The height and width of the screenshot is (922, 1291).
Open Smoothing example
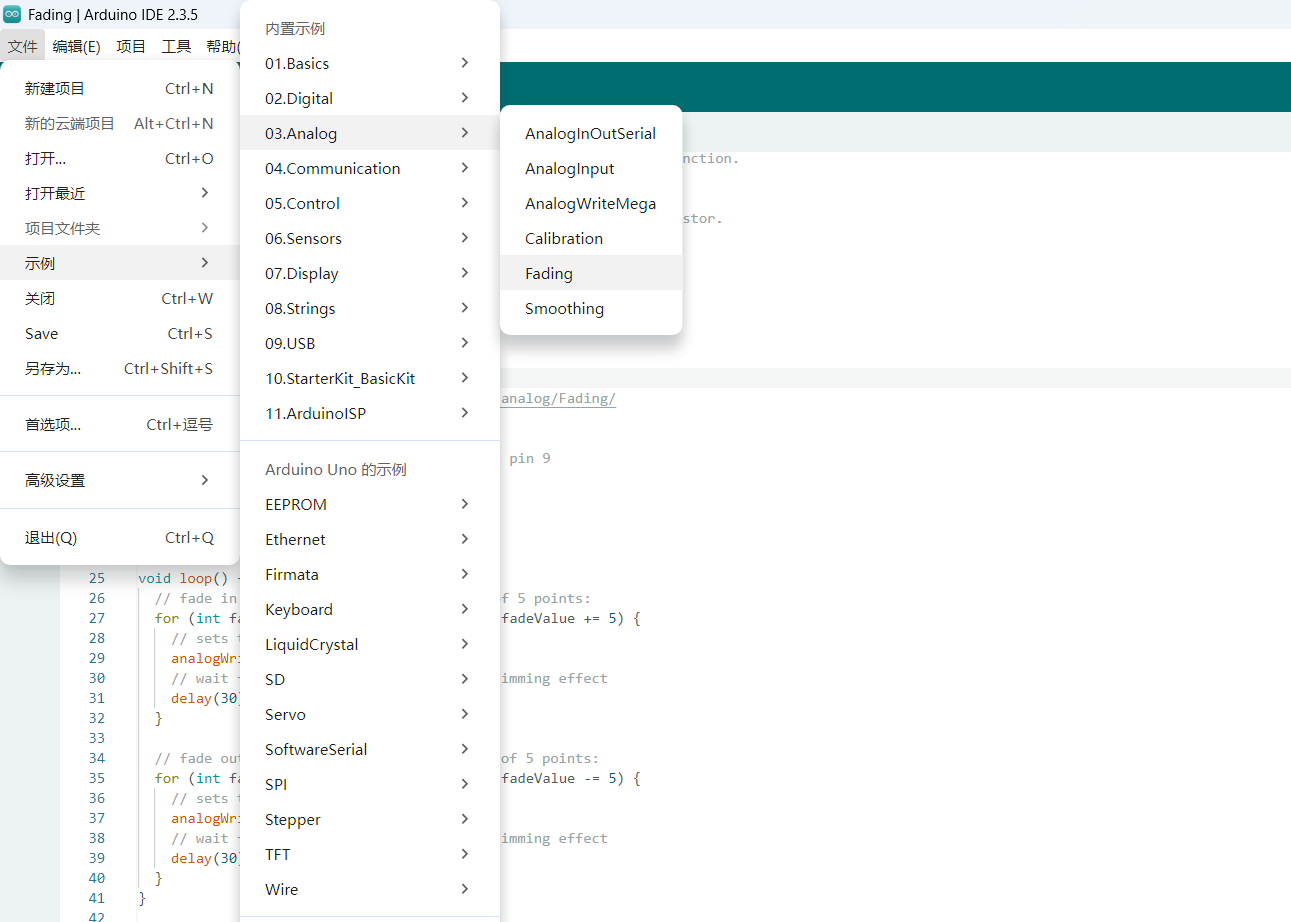coord(591,308)
